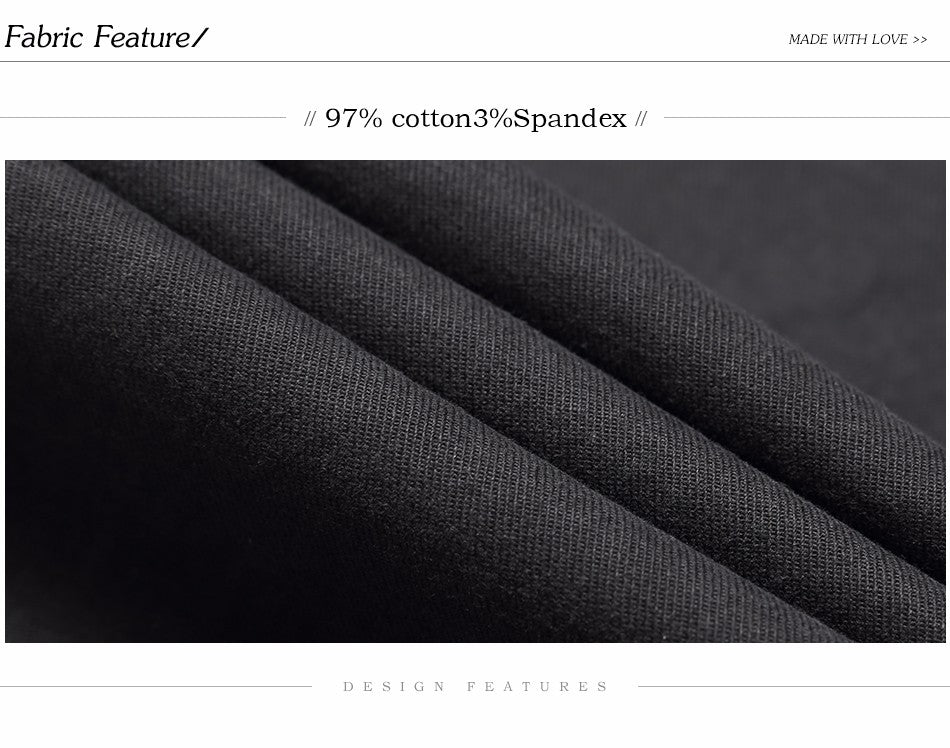
Task: Click the '>>' arrows after LOVE
Action: (919, 40)
